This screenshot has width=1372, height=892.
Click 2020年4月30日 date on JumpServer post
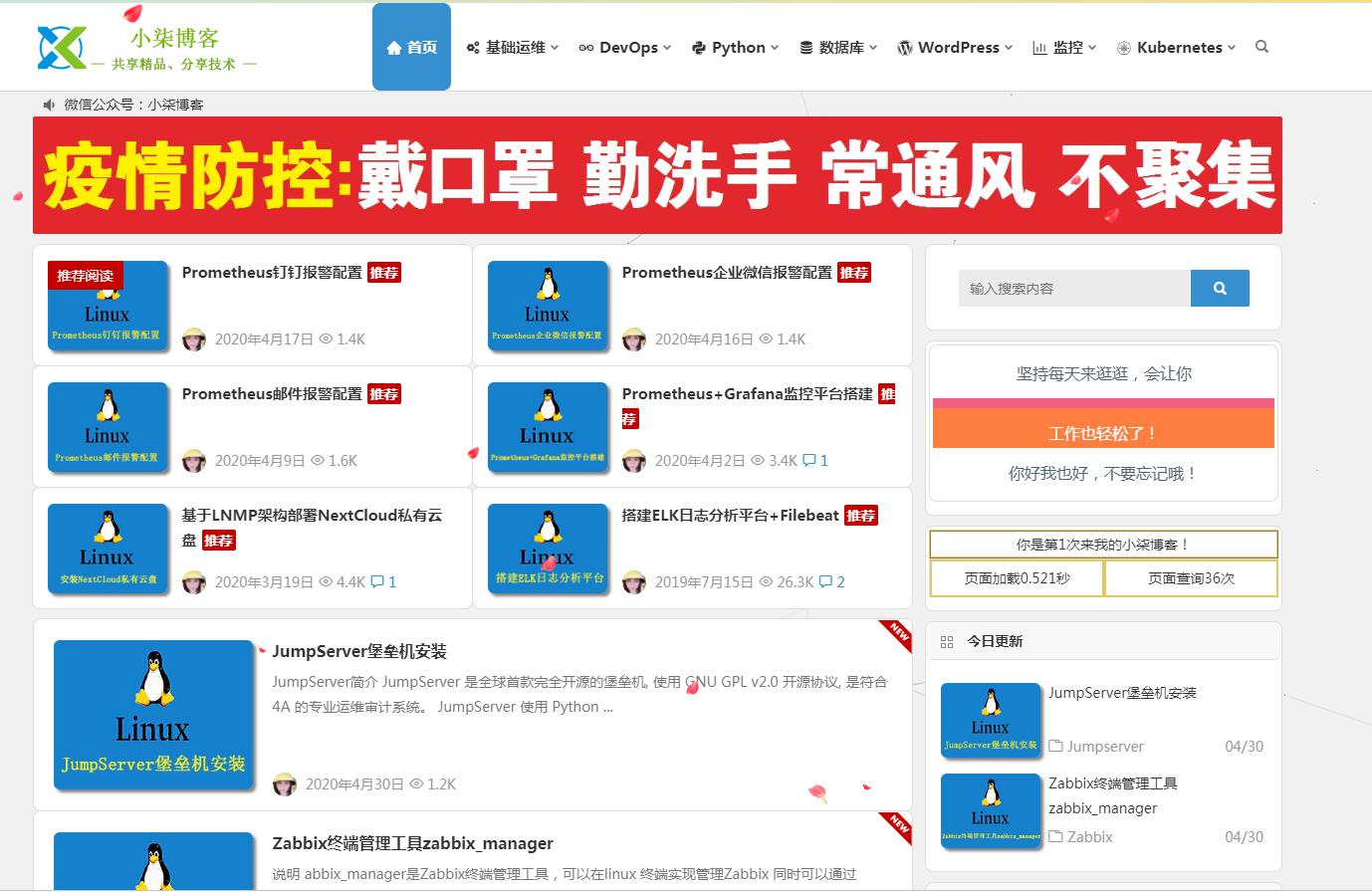[354, 784]
